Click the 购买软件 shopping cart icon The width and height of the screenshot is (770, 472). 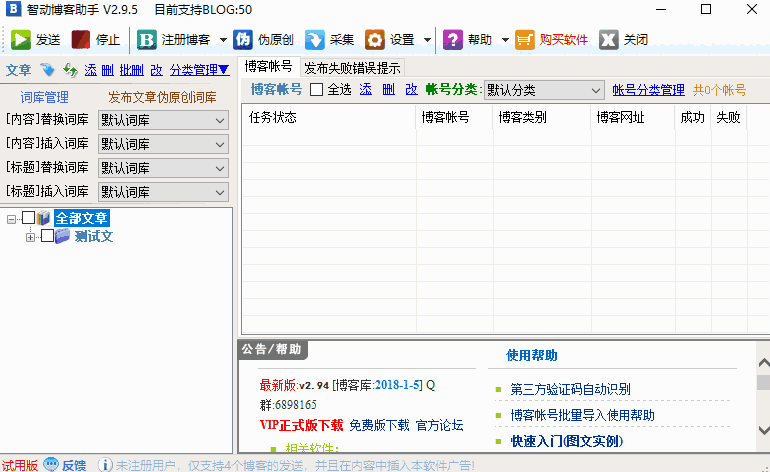(x=526, y=40)
